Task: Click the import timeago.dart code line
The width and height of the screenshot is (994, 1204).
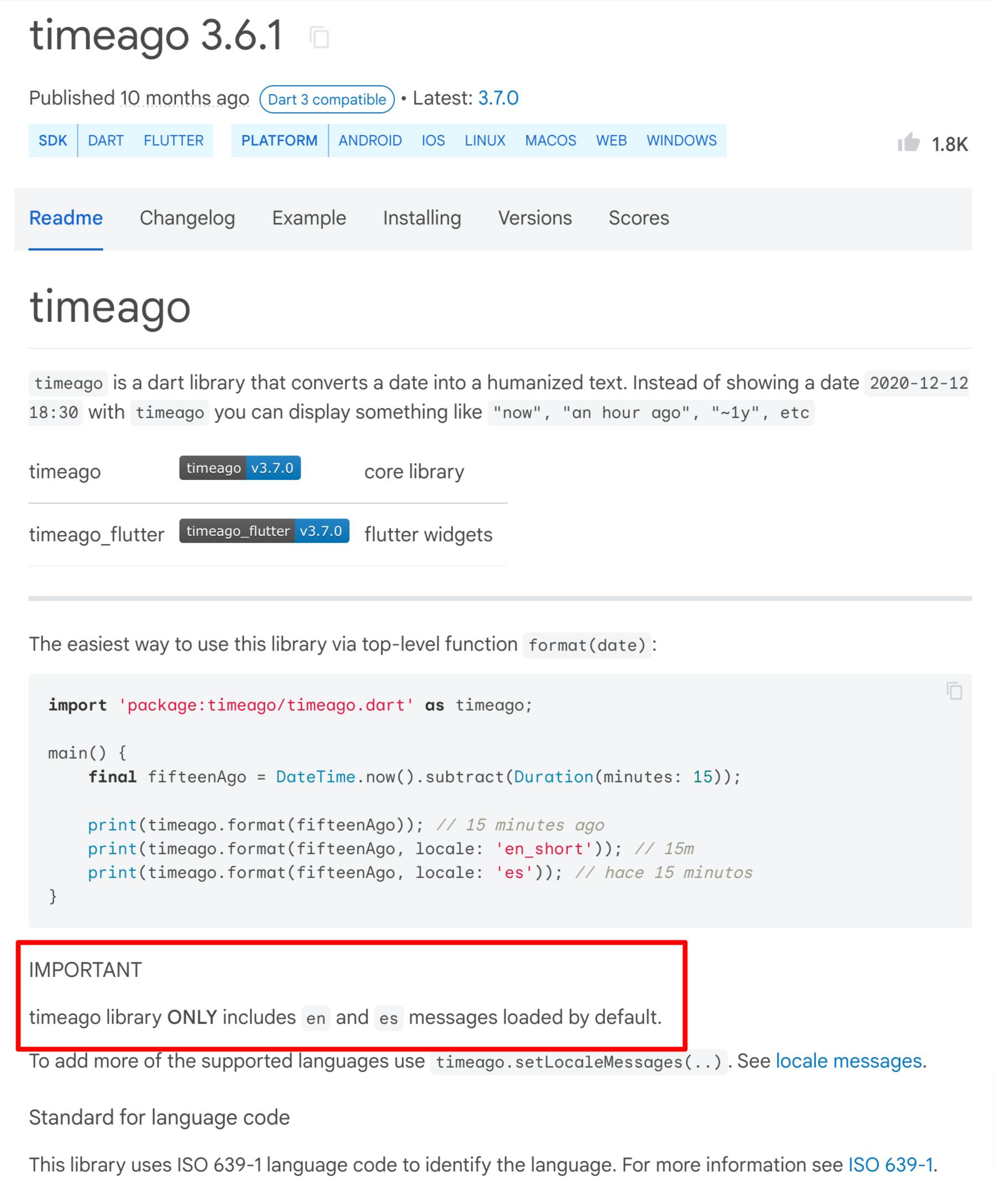Action: [290, 705]
